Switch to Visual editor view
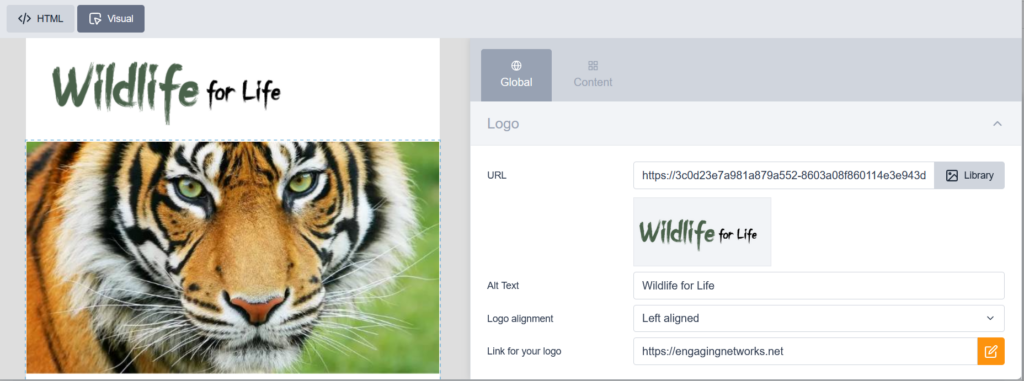Image resolution: width=1024 pixels, height=381 pixels. coord(111,18)
